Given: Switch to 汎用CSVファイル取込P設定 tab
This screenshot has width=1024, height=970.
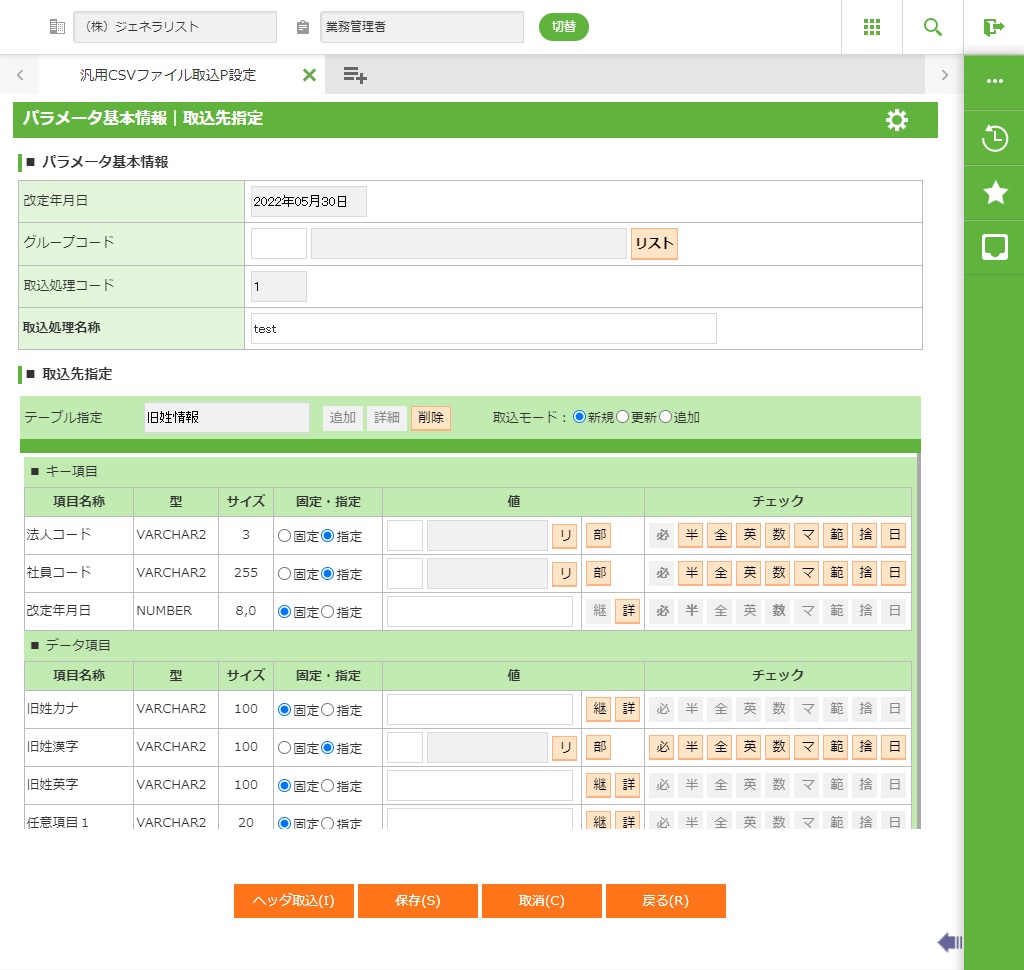Looking at the screenshot, I should (168, 75).
